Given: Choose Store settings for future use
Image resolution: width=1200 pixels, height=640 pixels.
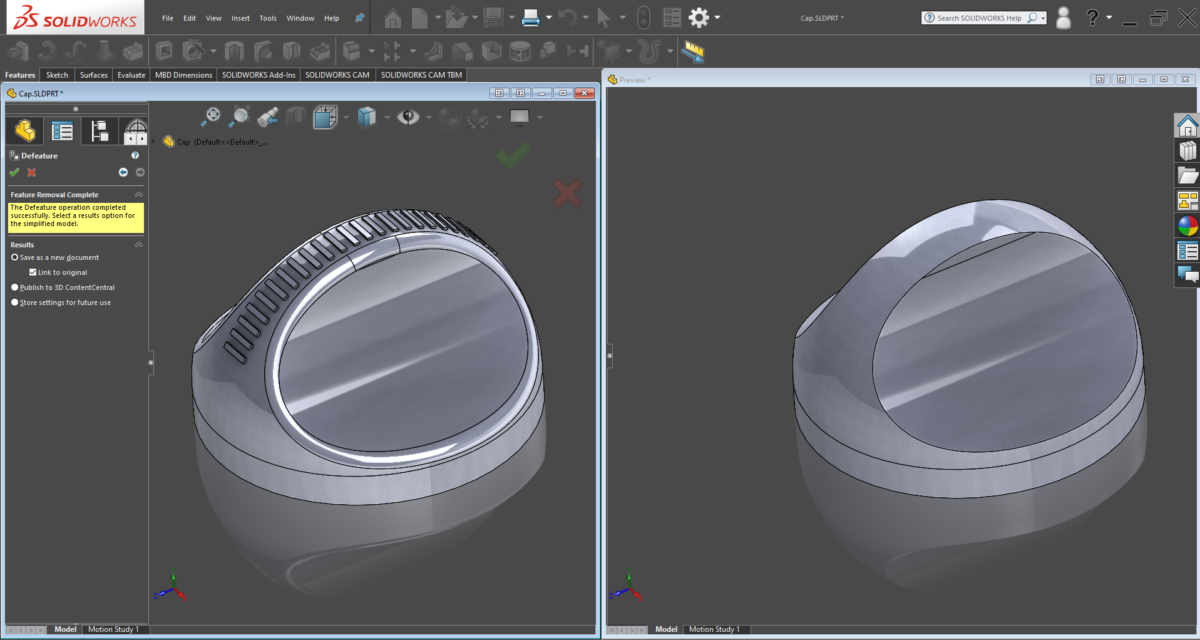Looking at the screenshot, I should coord(14,302).
